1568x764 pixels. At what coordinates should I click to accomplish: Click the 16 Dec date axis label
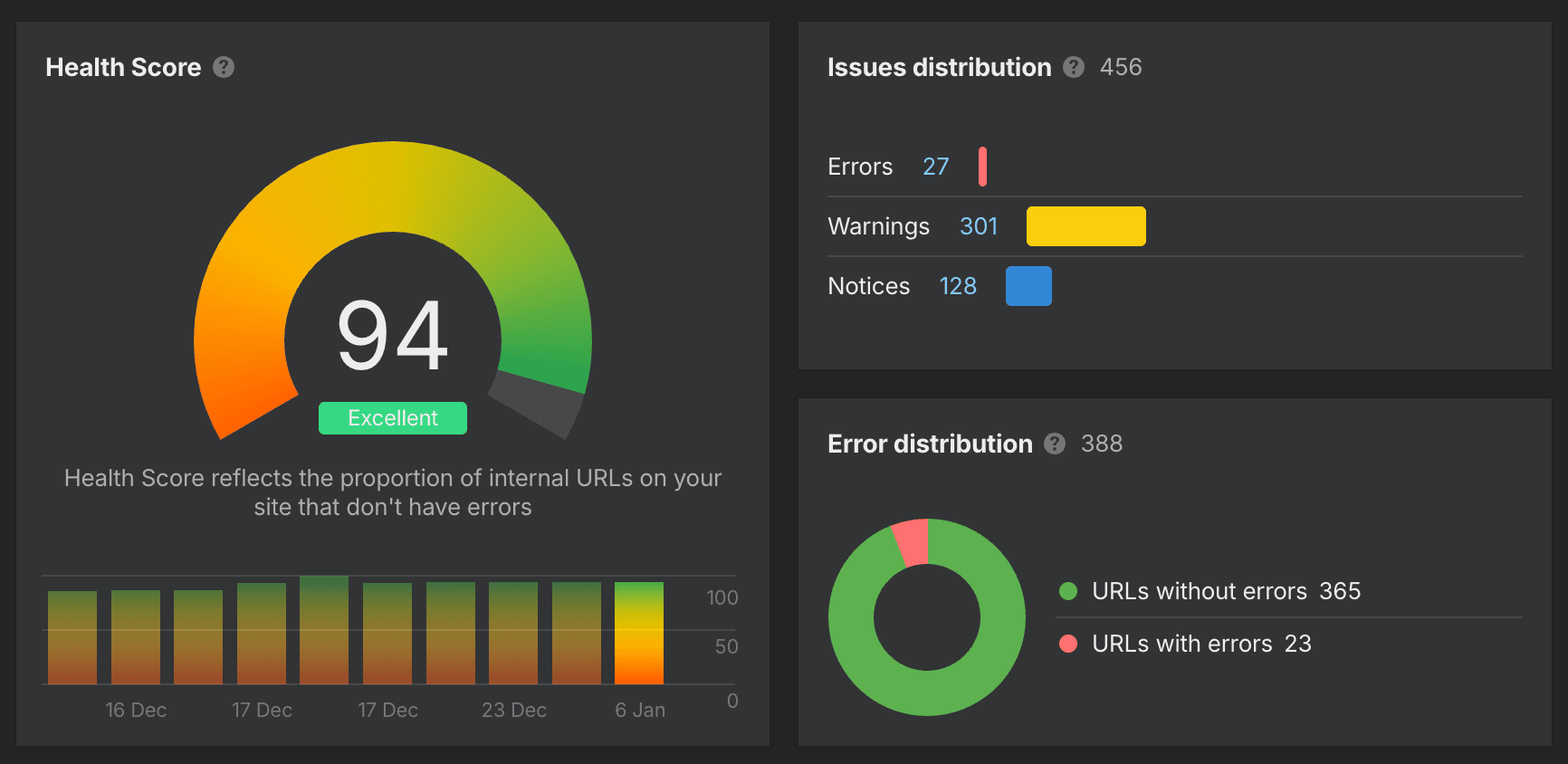pyautogui.click(x=136, y=710)
